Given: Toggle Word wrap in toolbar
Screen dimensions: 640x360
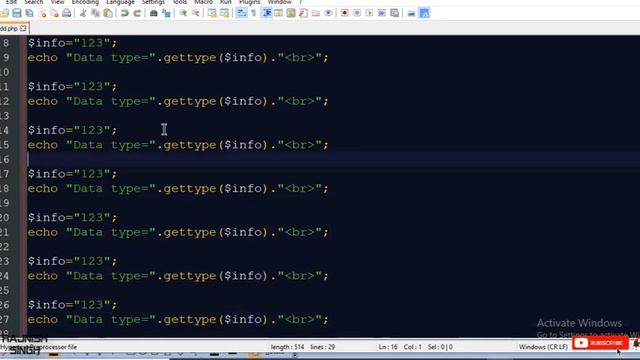Looking at the screenshot, I should tap(241, 13).
